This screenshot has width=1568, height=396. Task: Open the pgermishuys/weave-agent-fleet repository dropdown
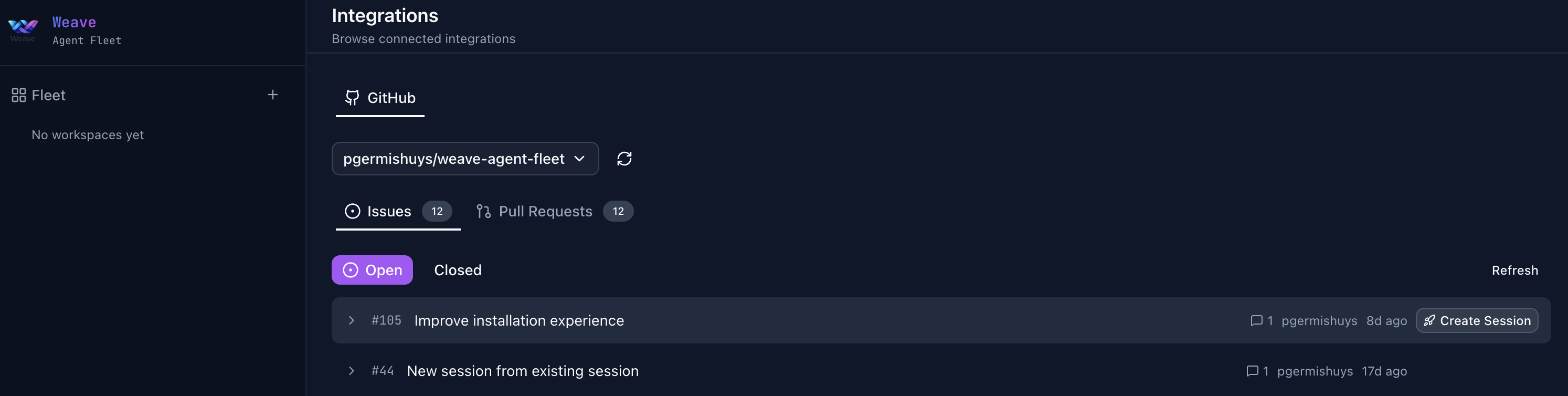pos(464,159)
